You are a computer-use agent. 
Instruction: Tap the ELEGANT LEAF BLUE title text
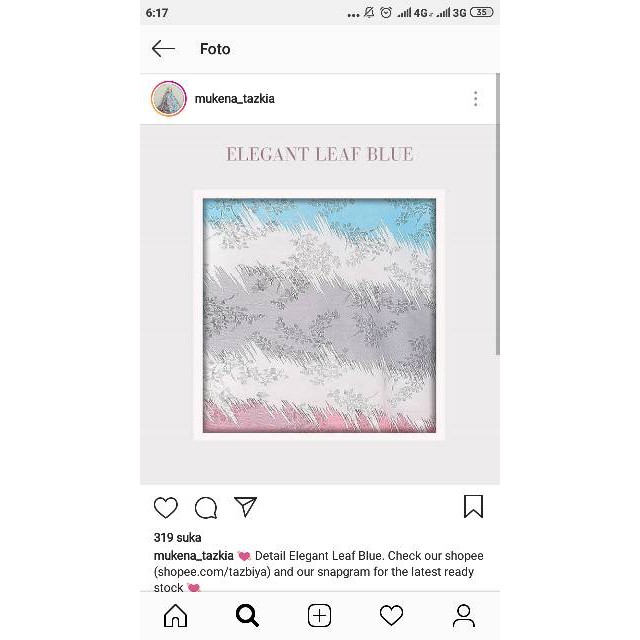[x=320, y=154]
